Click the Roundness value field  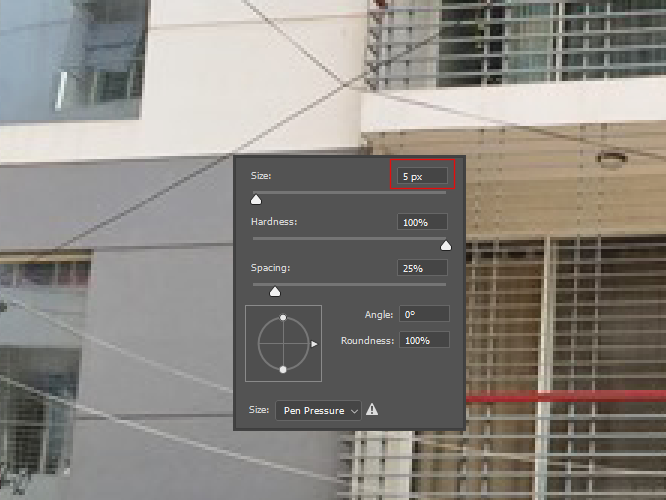(x=424, y=340)
